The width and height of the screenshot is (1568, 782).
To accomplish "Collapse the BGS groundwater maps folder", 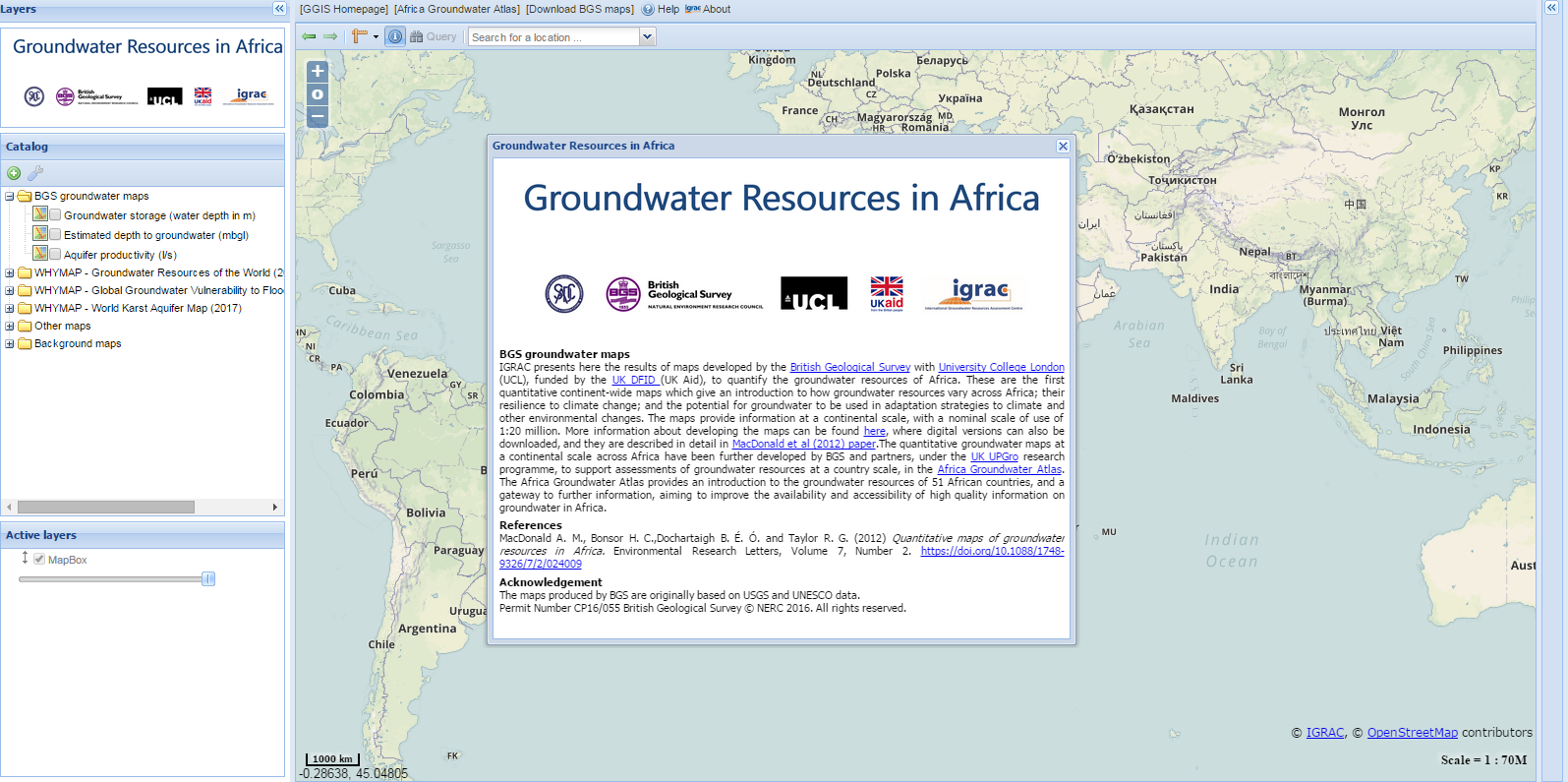I will coord(10,196).
